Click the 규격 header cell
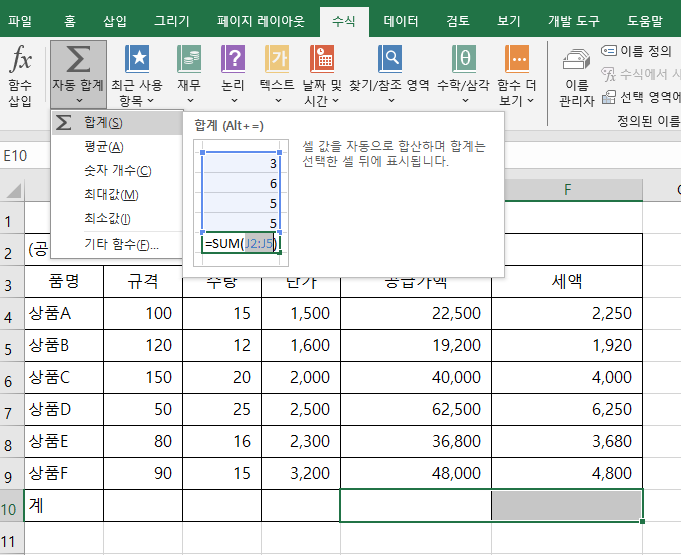The image size is (681, 555). click(x=143, y=281)
